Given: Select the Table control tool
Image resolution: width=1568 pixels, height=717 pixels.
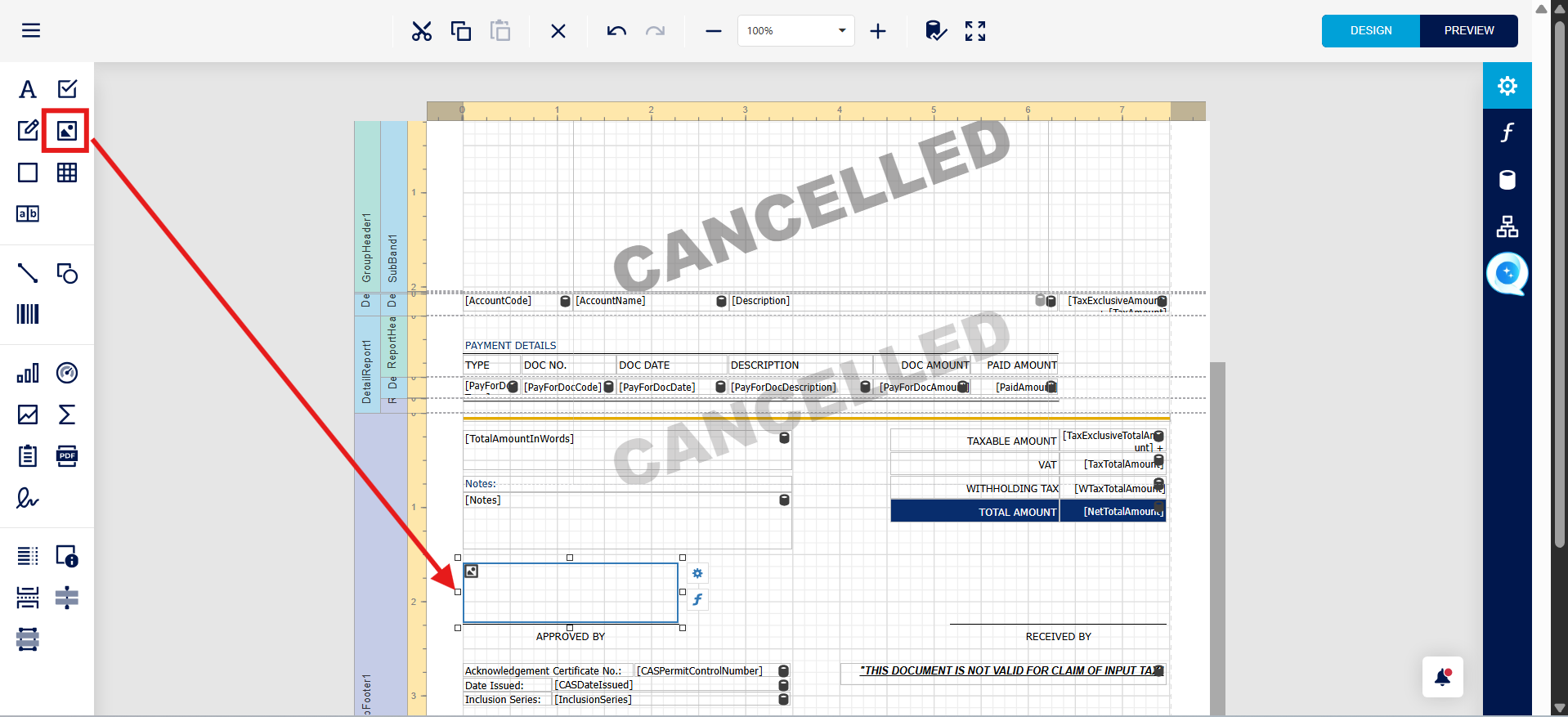Looking at the screenshot, I should pos(67,173).
